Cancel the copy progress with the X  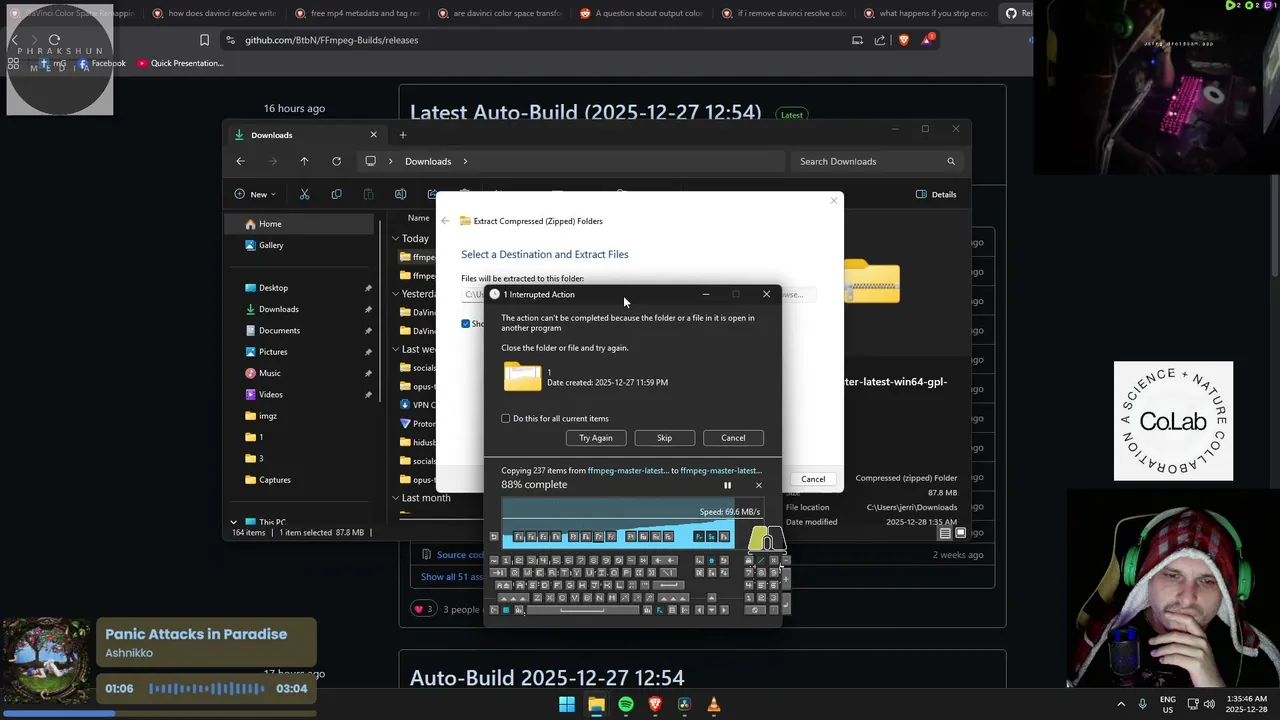click(758, 485)
